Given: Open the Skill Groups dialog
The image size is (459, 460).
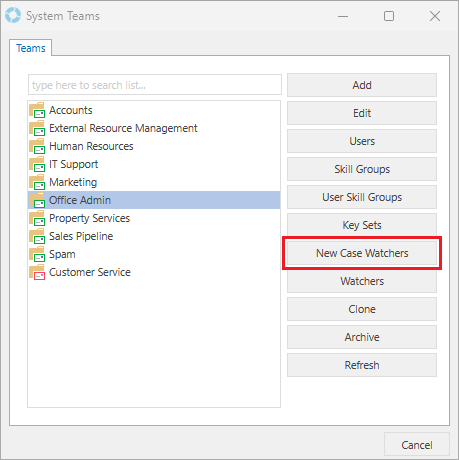Looking at the screenshot, I should [x=362, y=169].
